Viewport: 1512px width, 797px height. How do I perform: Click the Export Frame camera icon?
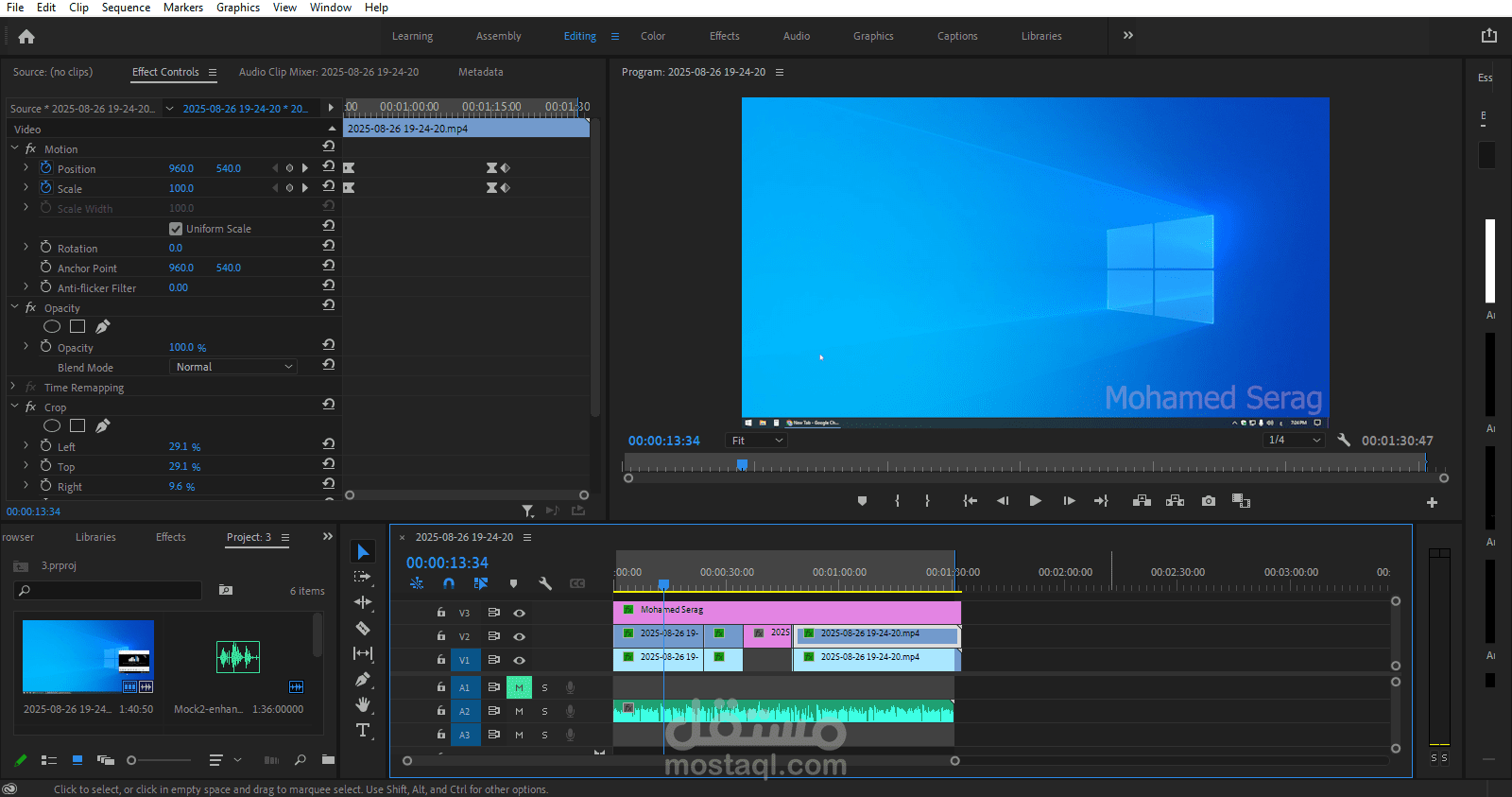pos(1209,501)
